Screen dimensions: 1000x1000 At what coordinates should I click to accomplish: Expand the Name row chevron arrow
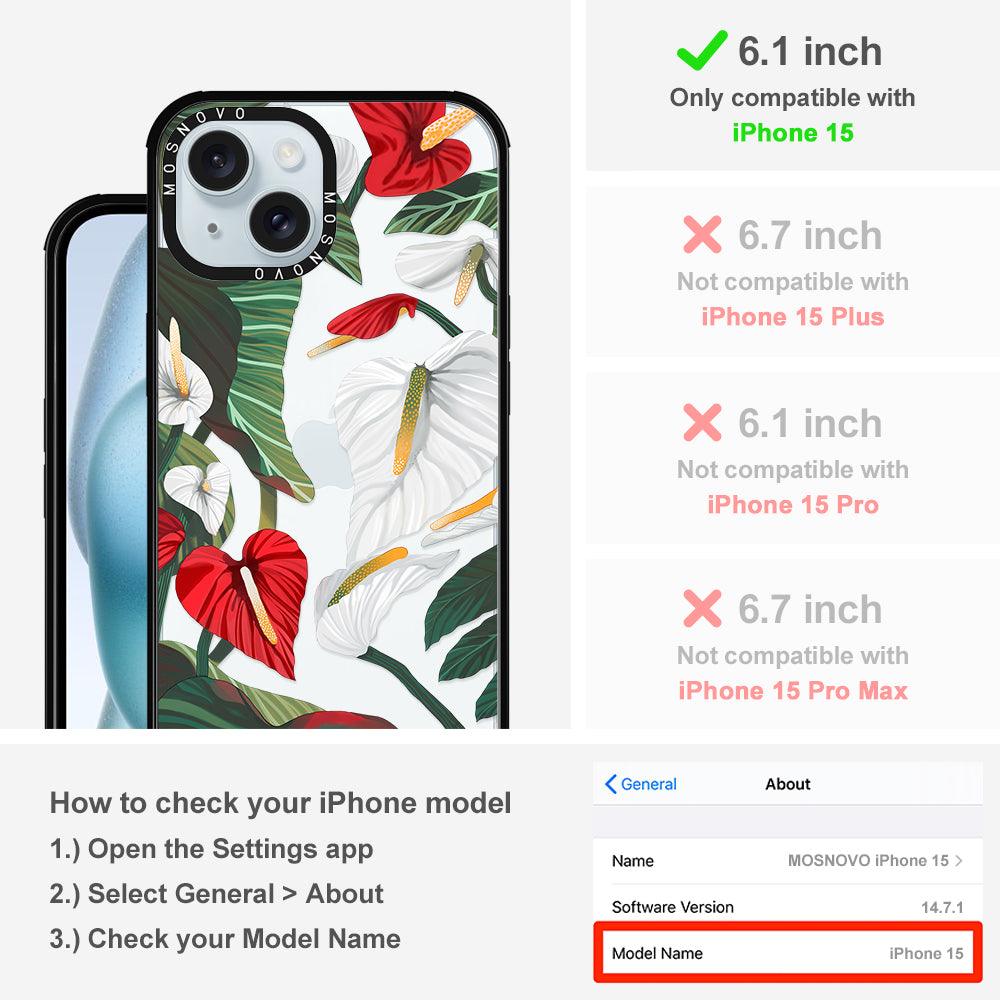click(959, 860)
